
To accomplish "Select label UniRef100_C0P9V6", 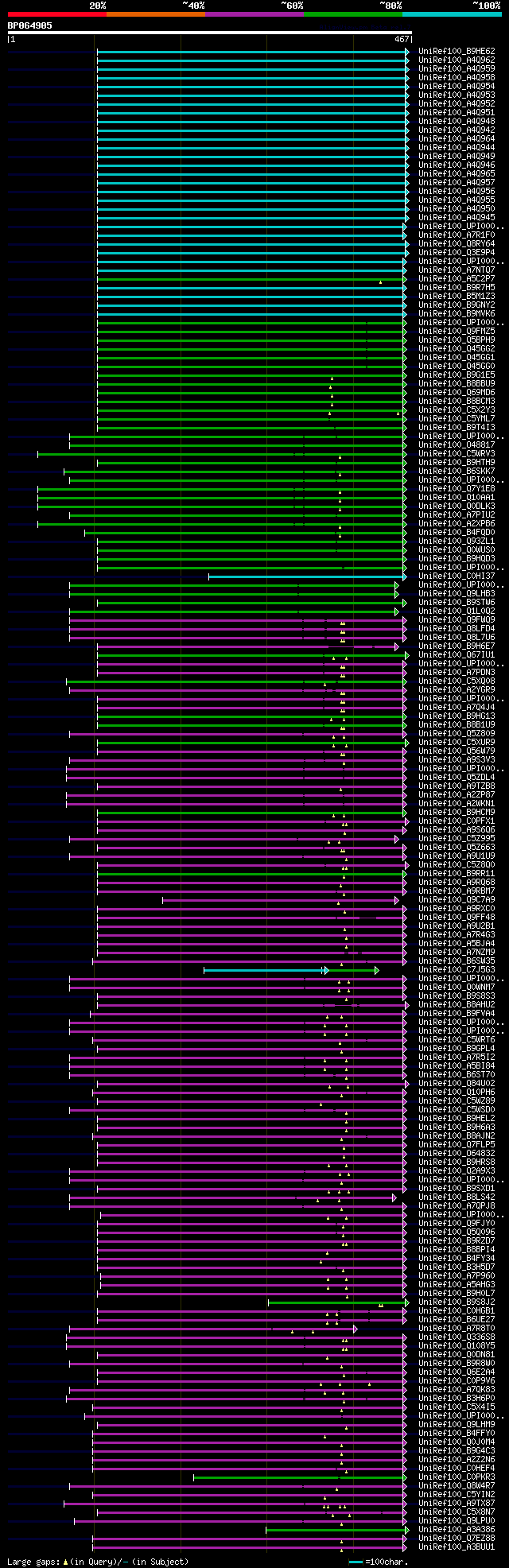I will [457, 1380].
